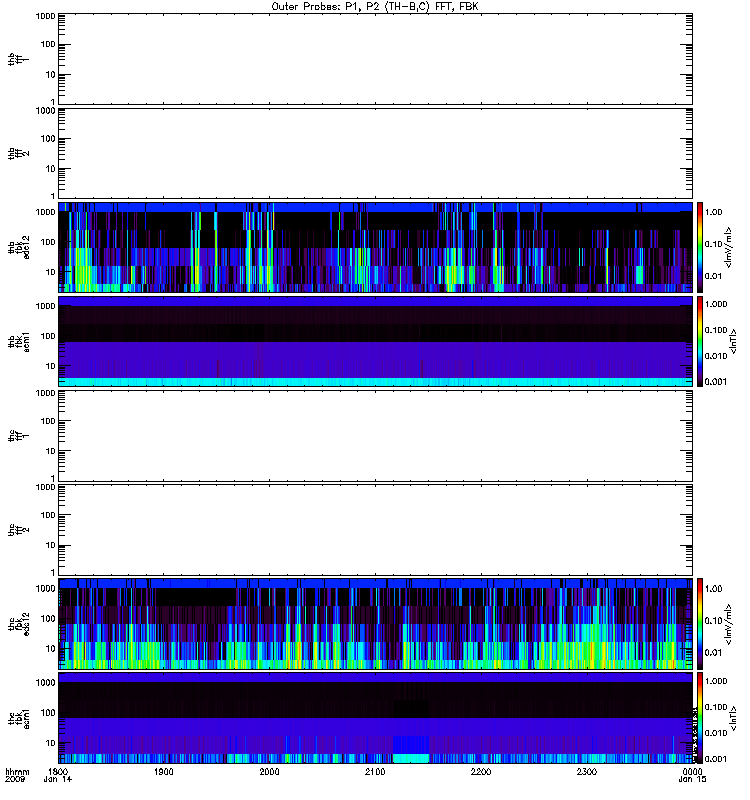Click the 2100 time tick label
The height and width of the screenshot is (800, 750).
[375, 771]
